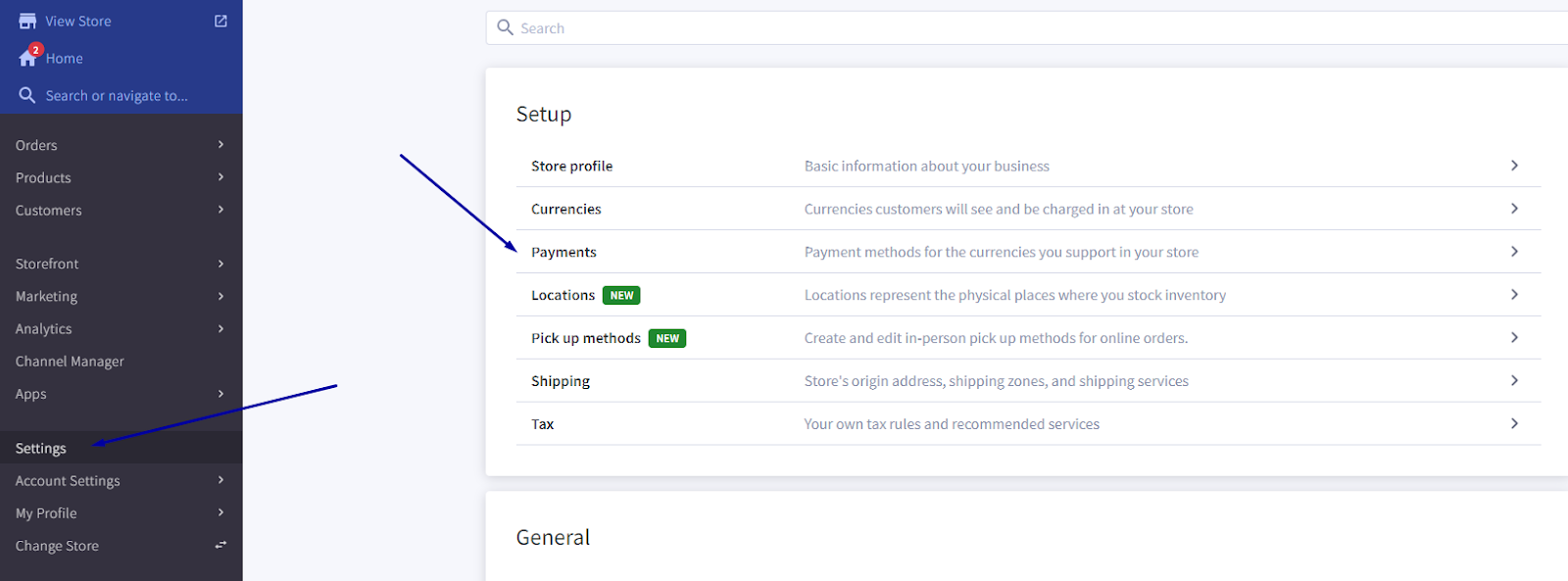The image size is (1568, 581).
Task: Click 'Store's origin address' description
Action: (x=997, y=381)
